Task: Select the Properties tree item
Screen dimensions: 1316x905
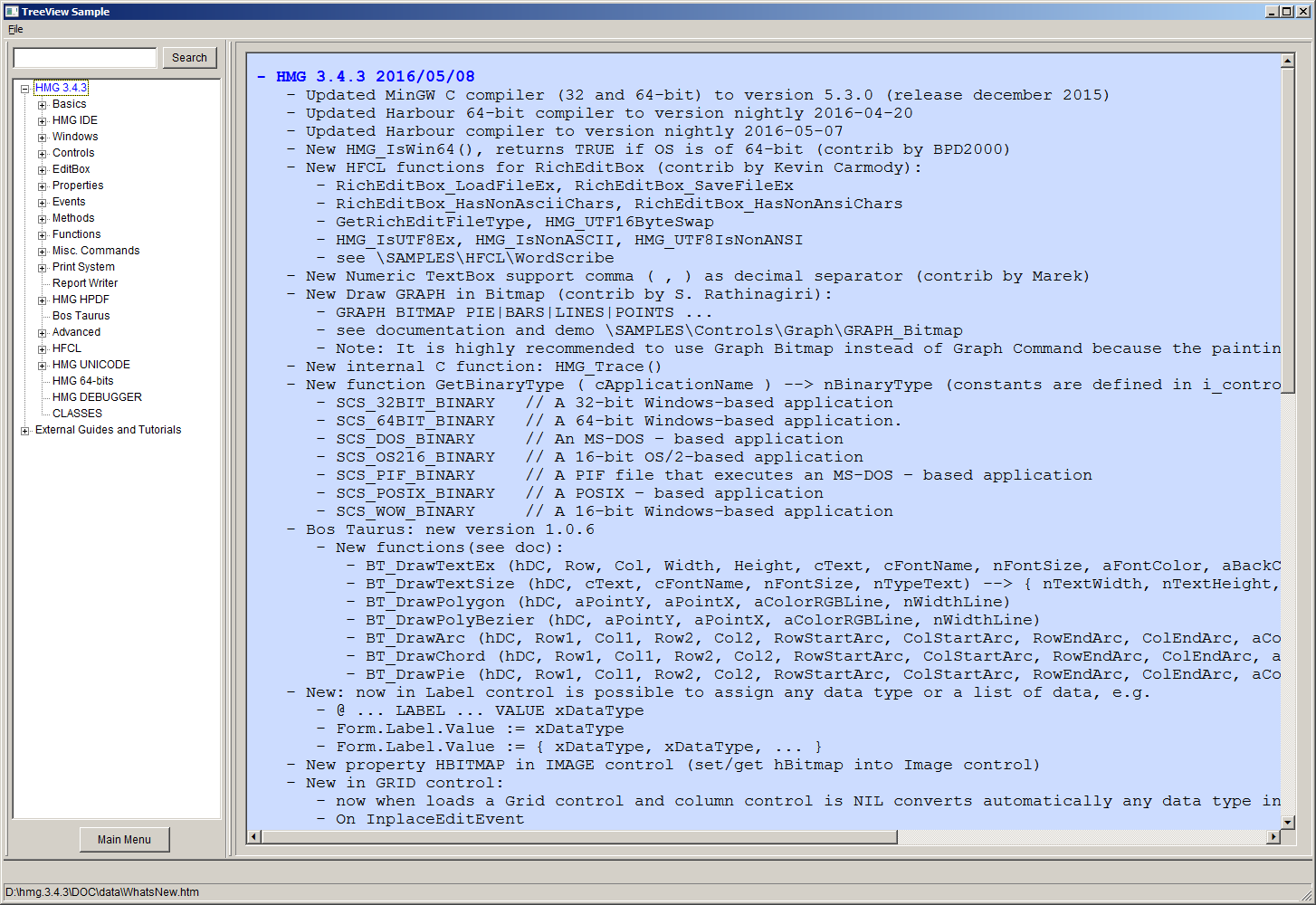Action: 78,186
